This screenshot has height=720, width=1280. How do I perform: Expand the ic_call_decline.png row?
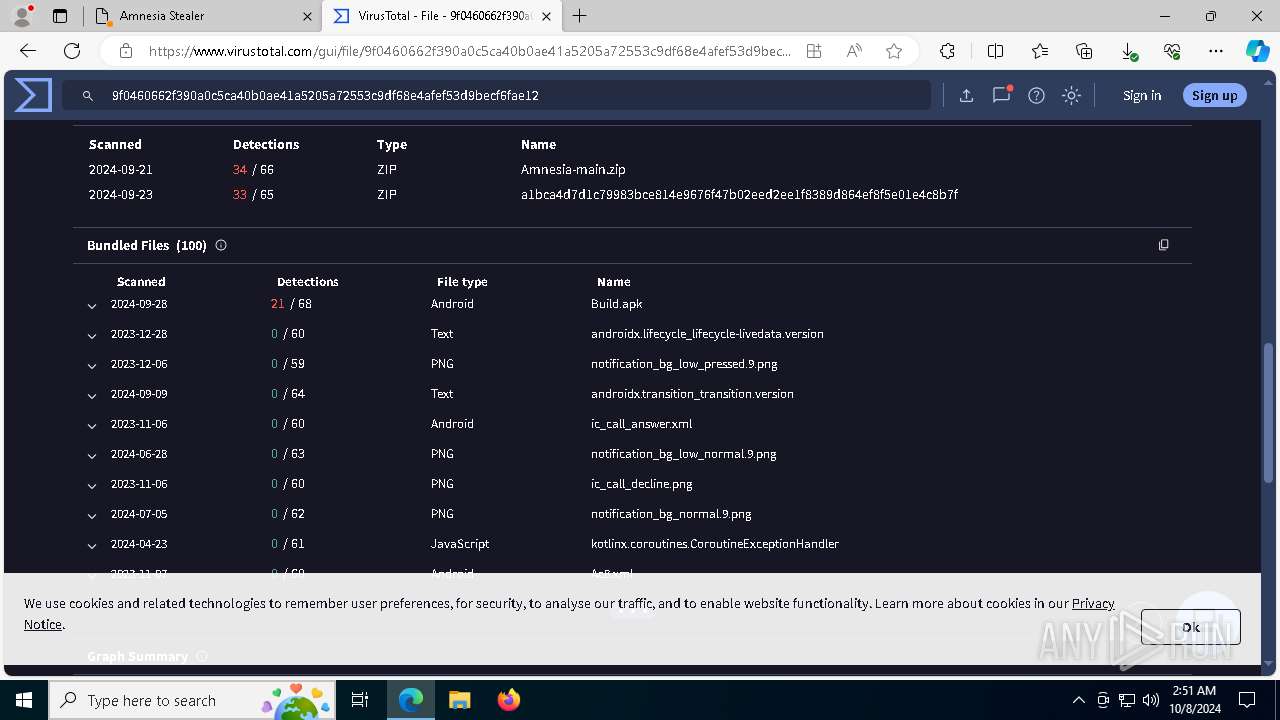(92, 485)
